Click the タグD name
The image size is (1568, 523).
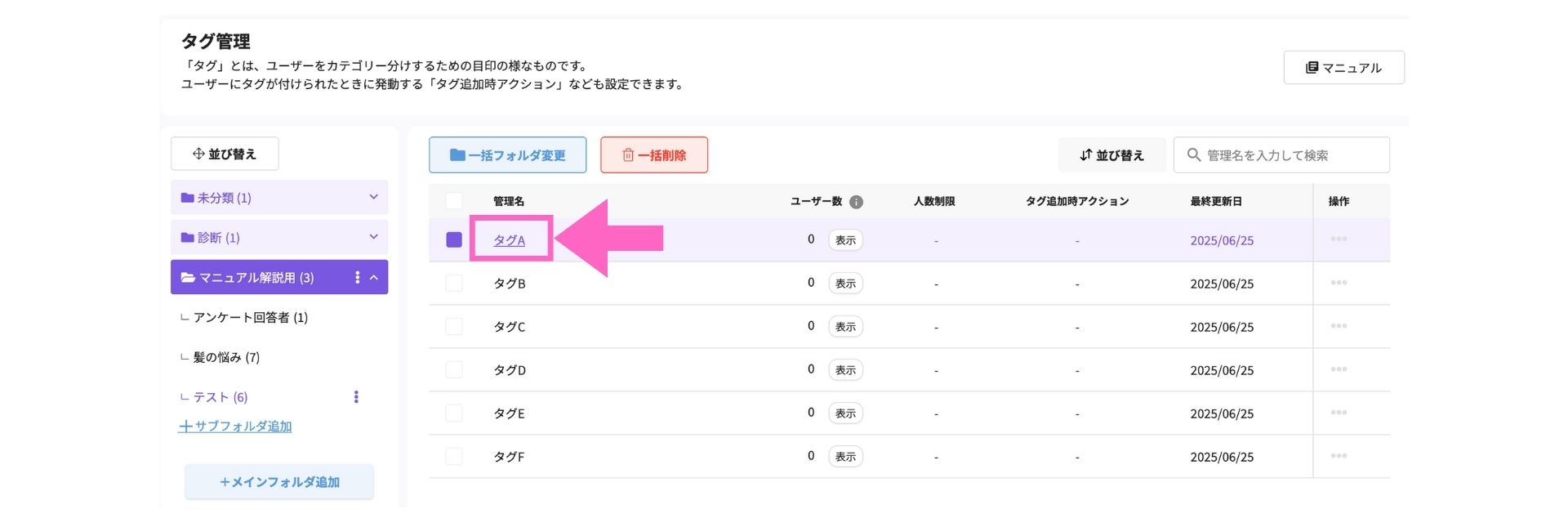click(x=510, y=370)
